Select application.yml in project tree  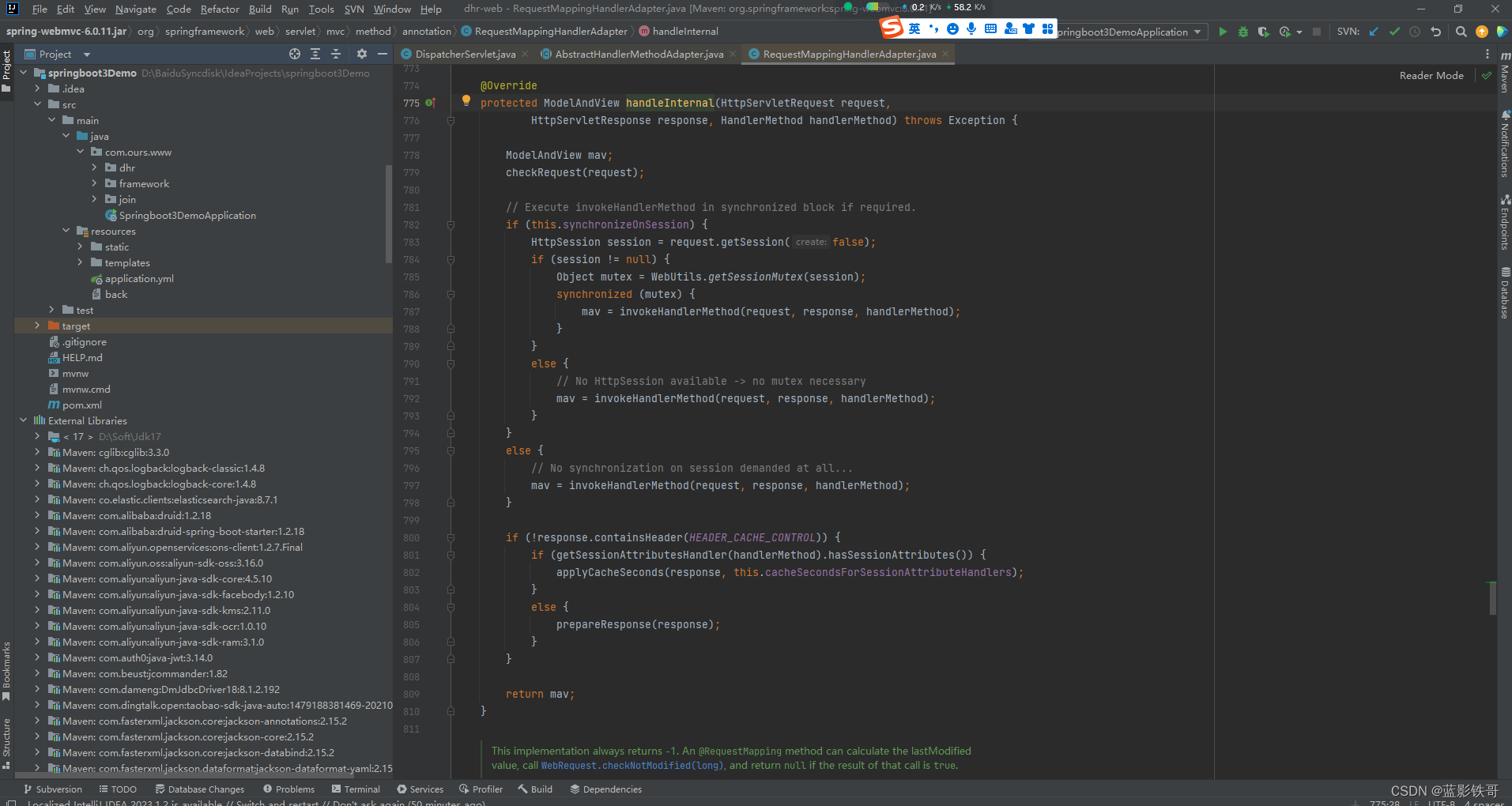click(139, 278)
